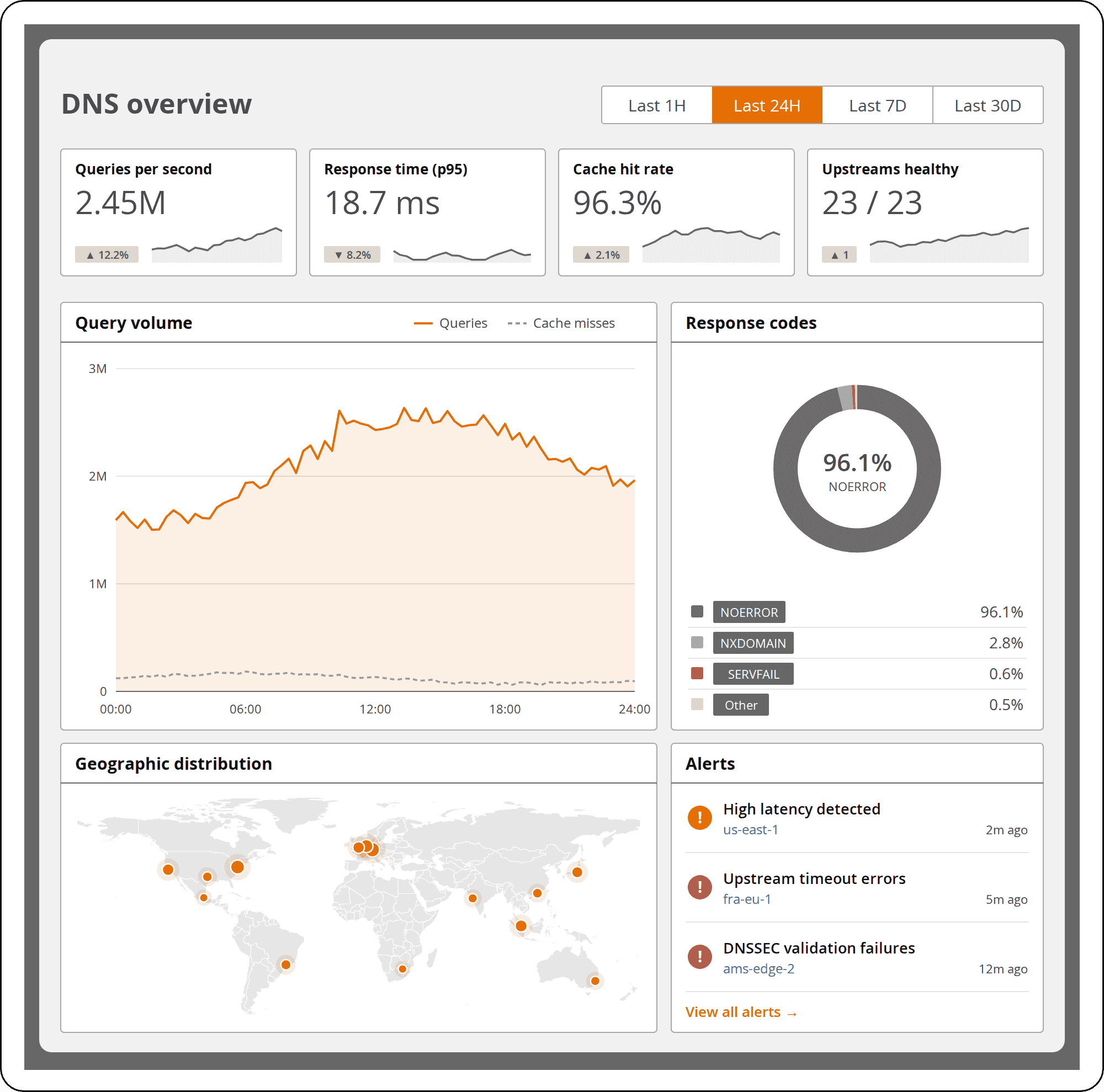Click the Singapore map marker
Viewport: 1104px width, 1092px height.
(521, 926)
